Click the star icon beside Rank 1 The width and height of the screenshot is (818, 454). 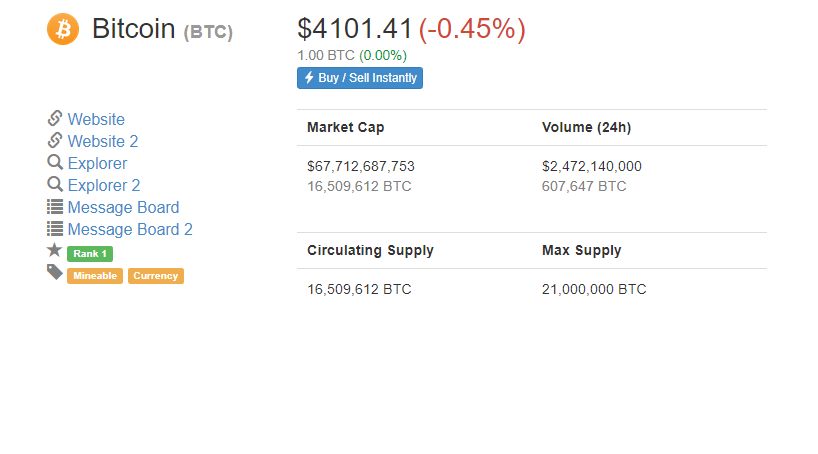click(54, 250)
